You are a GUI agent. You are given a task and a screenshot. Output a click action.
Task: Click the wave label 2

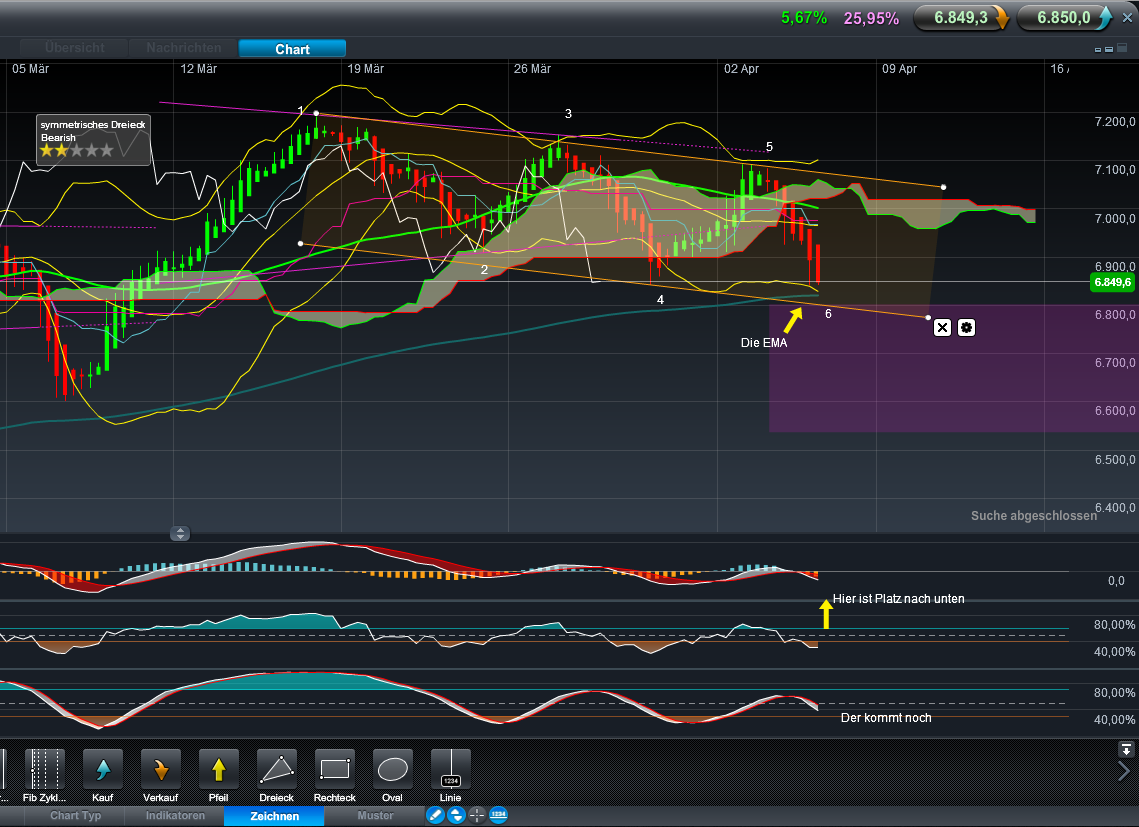485,270
